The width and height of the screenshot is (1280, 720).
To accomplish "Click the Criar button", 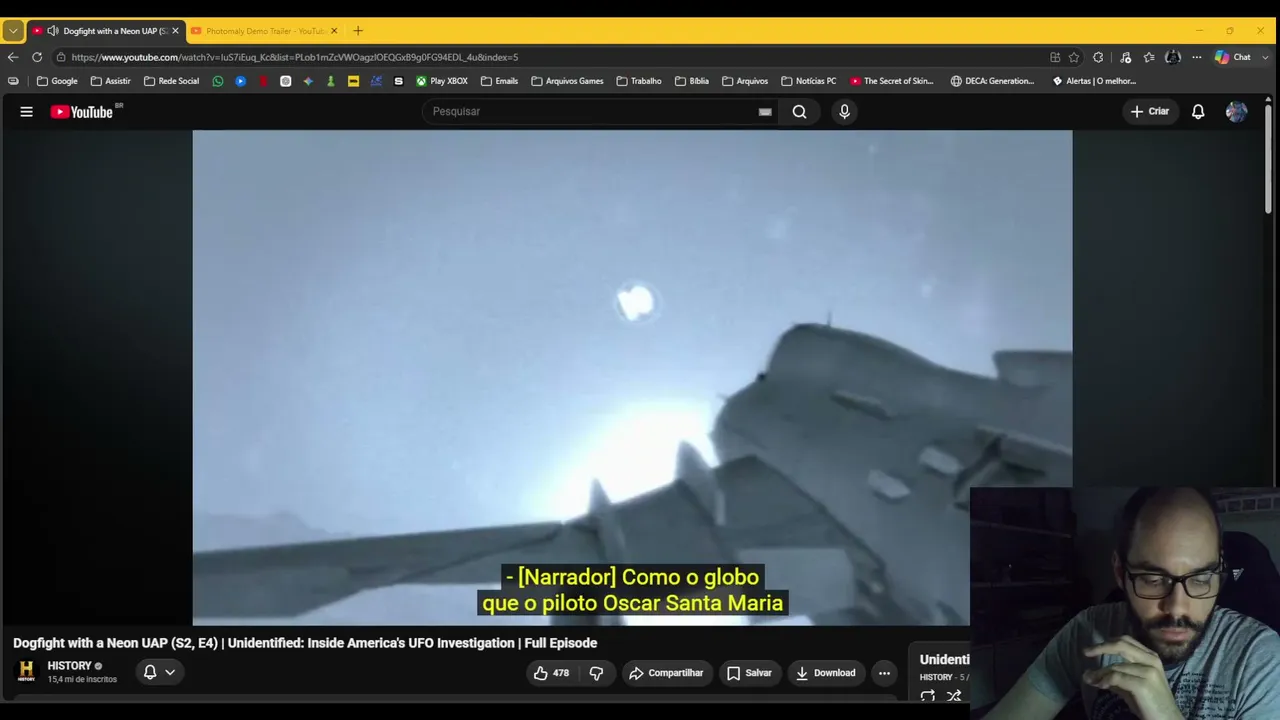I will click(1150, 112).
